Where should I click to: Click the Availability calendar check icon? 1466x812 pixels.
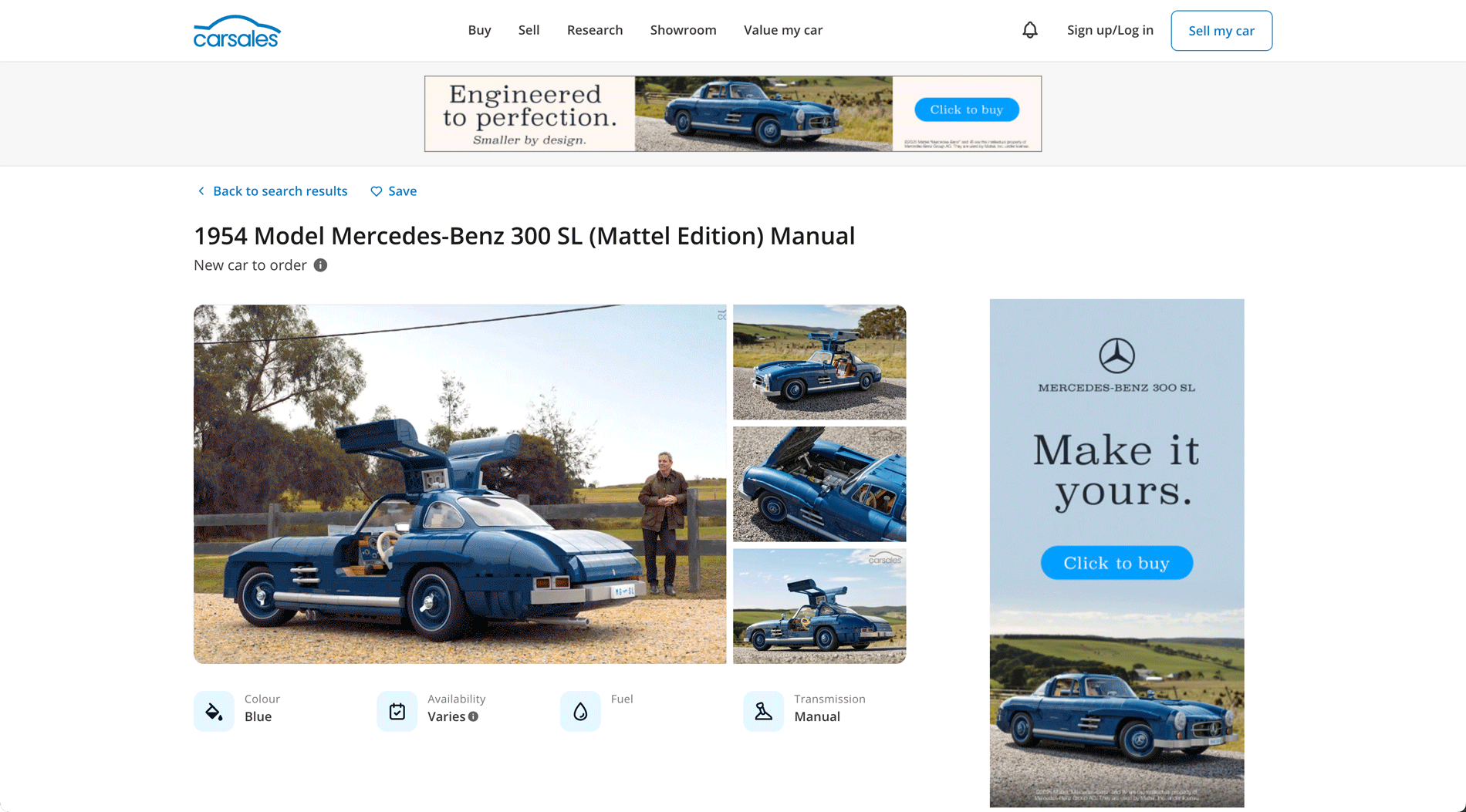pos(397,710)
